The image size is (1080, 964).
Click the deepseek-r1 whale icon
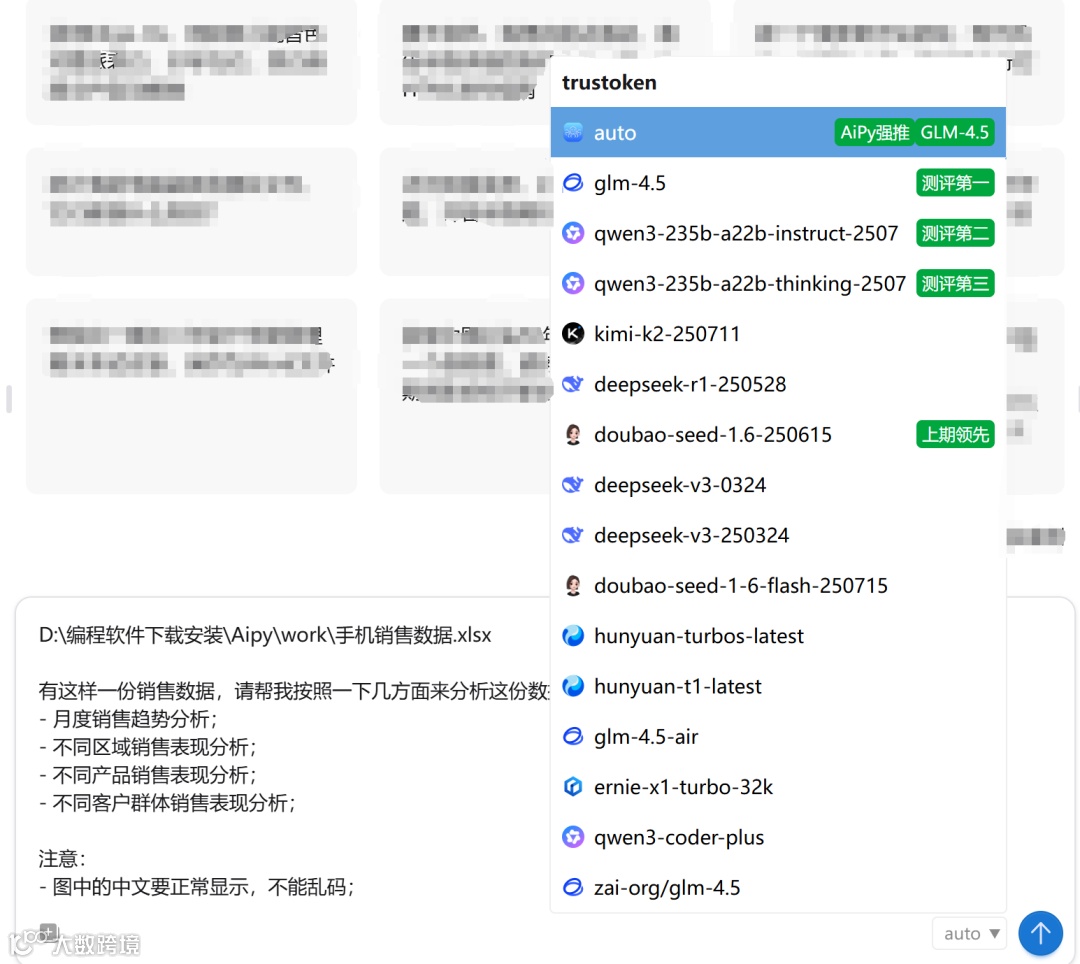click(x=573, y=384)
